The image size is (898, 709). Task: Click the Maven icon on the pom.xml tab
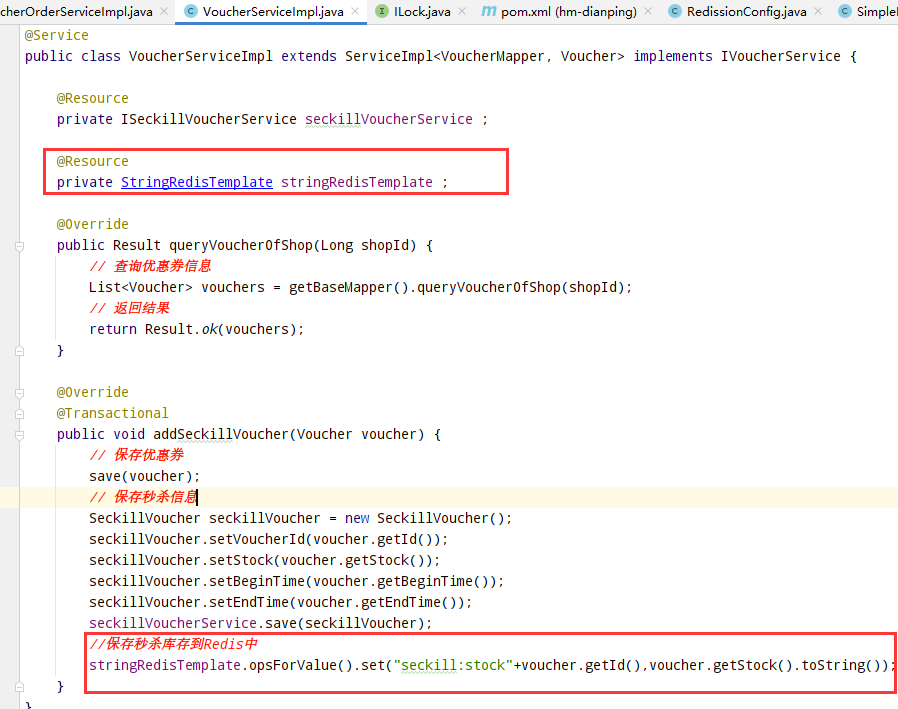(489, 11)
